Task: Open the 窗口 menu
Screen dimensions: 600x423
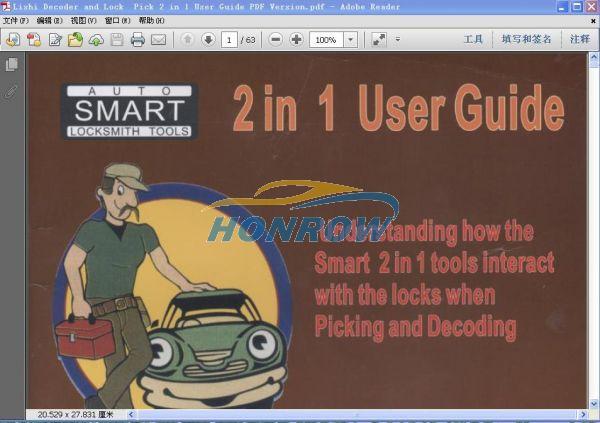Action: [117, 21]
